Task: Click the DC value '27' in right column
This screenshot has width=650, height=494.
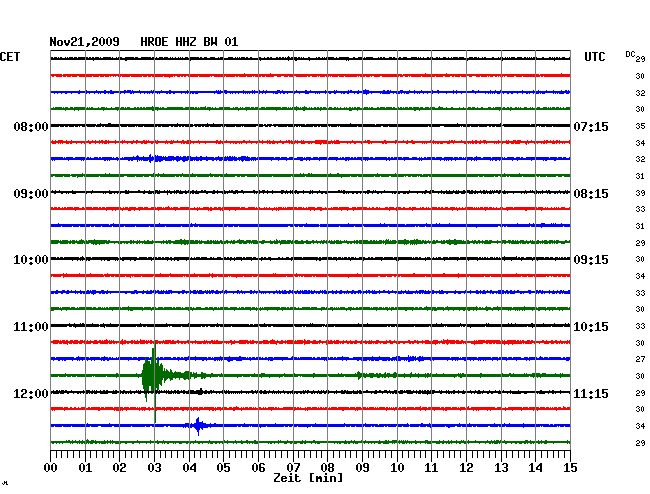Action: point(640,359)
